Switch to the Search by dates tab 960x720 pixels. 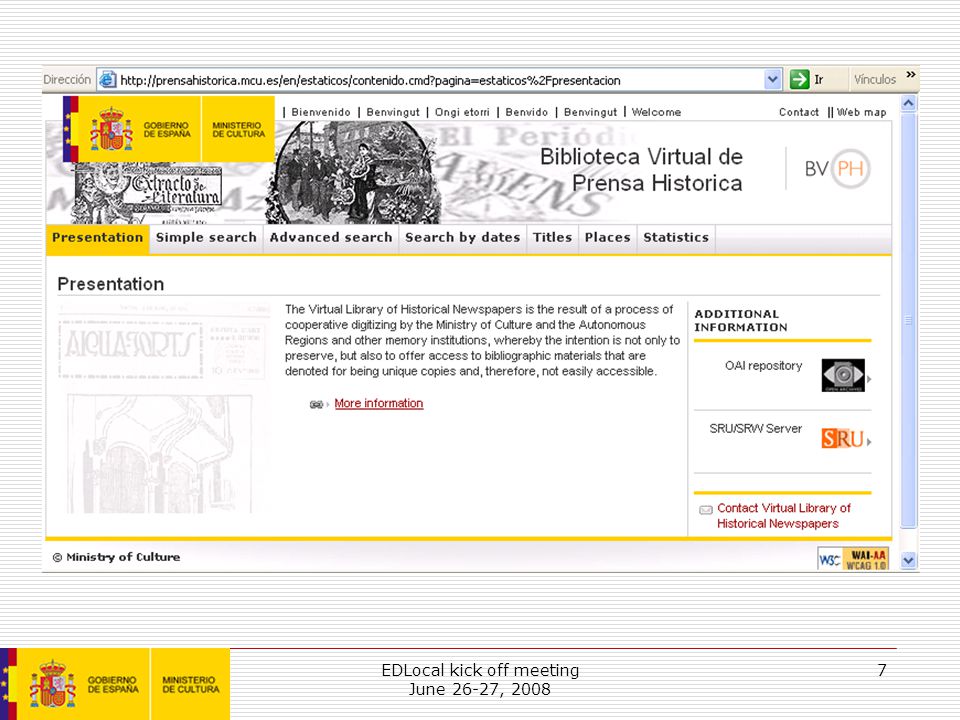coord(462,238)
